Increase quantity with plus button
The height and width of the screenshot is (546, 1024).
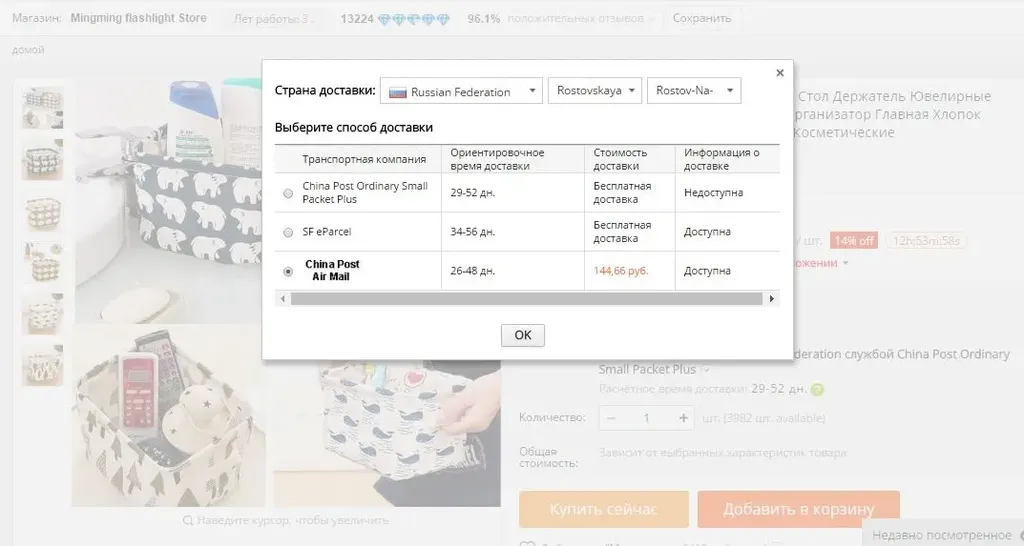tap(683, 418)
